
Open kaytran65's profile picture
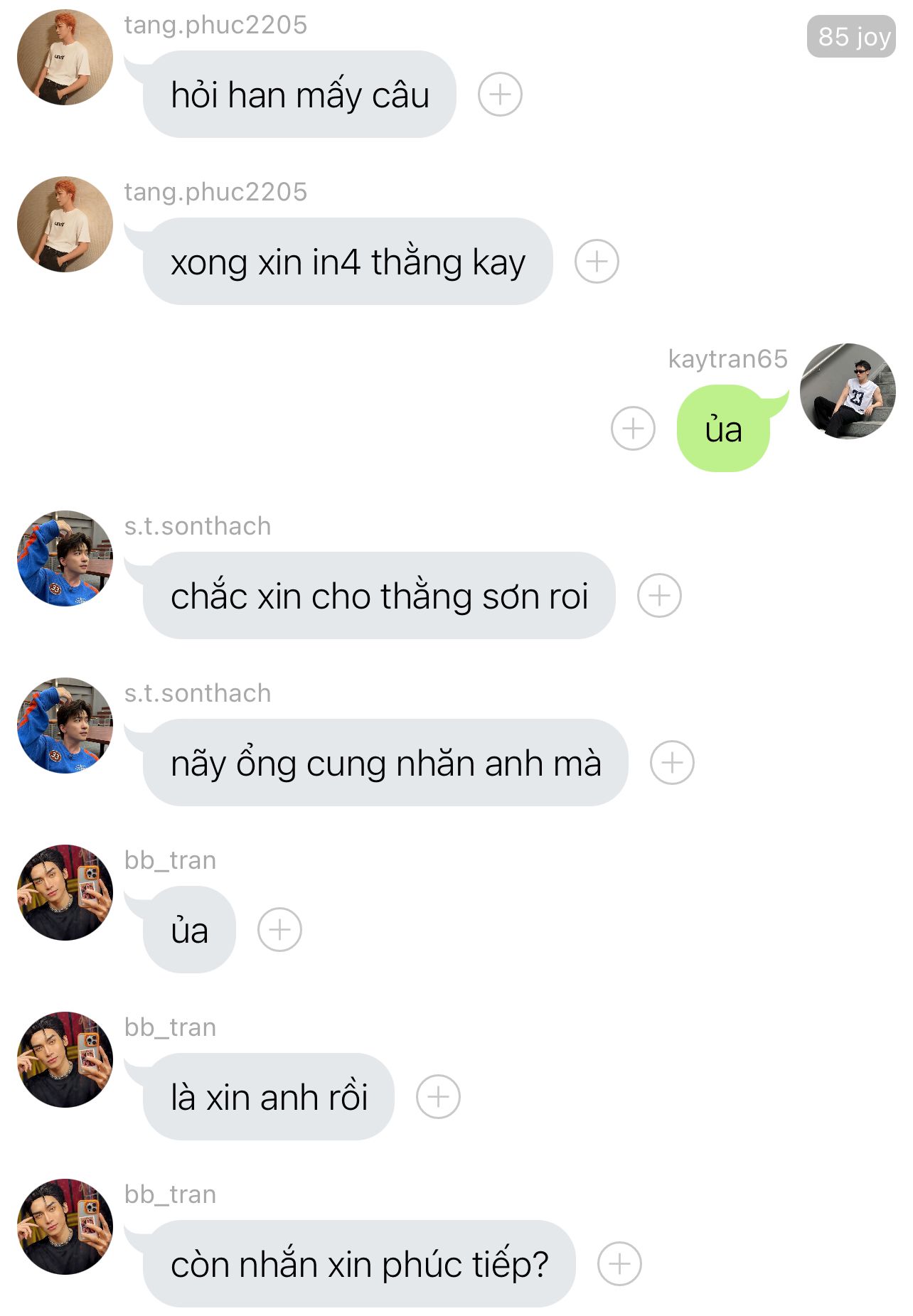(x=848, y=391)
